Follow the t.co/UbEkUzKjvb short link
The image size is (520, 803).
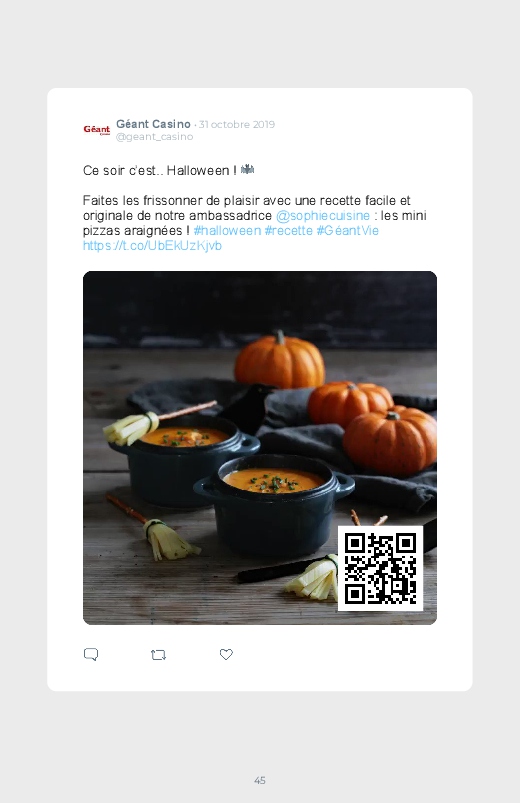coord(152,246)
